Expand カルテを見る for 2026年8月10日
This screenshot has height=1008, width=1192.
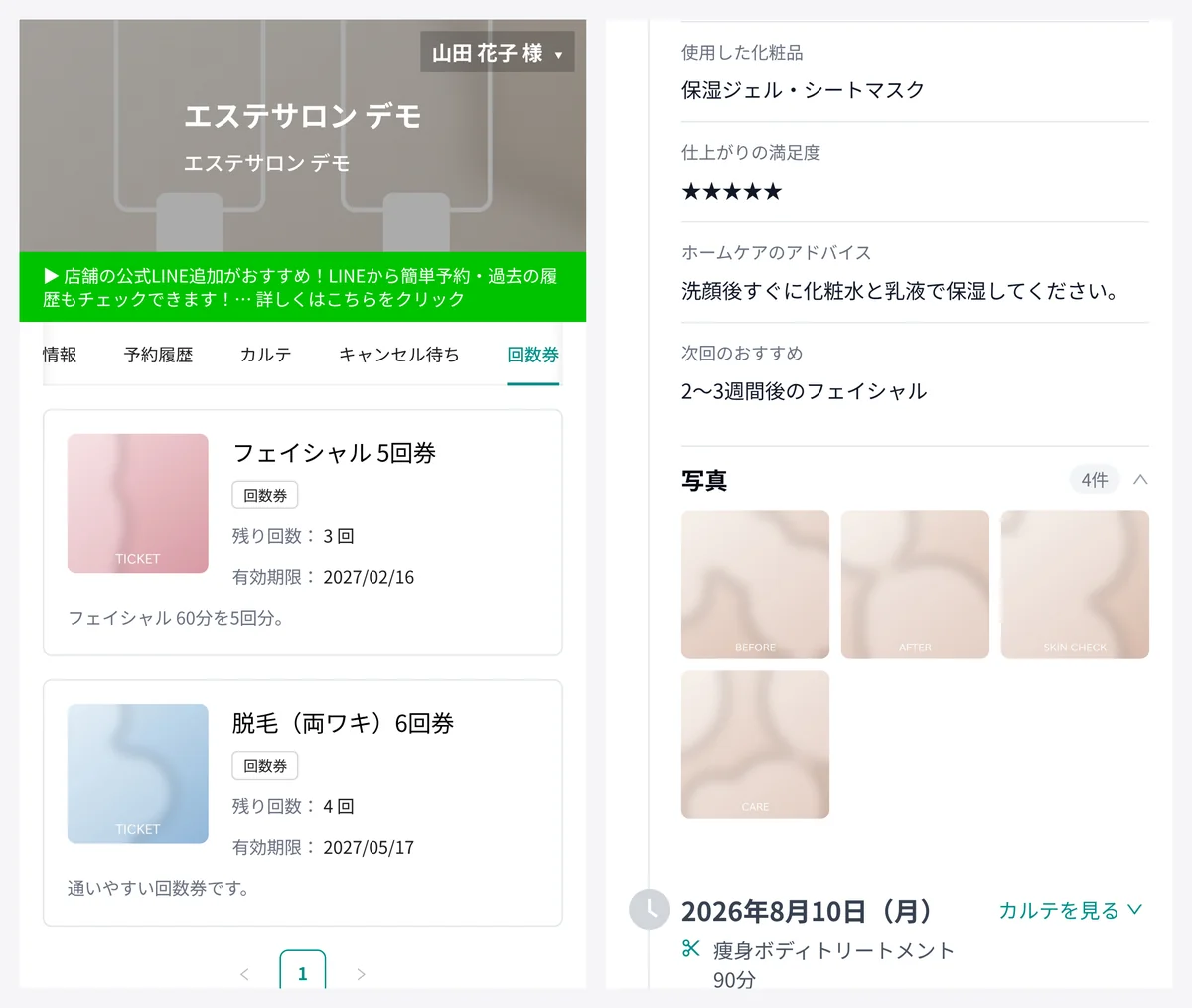(x=1071, y=911)
